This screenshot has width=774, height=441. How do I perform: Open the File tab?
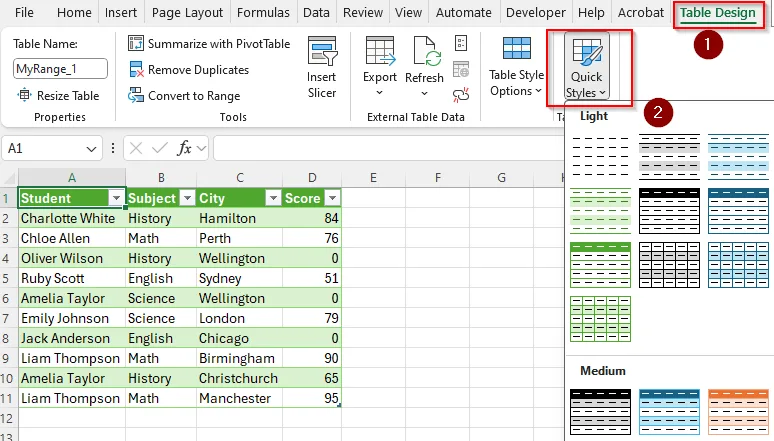pyautogui.click(x=24, y=12)
